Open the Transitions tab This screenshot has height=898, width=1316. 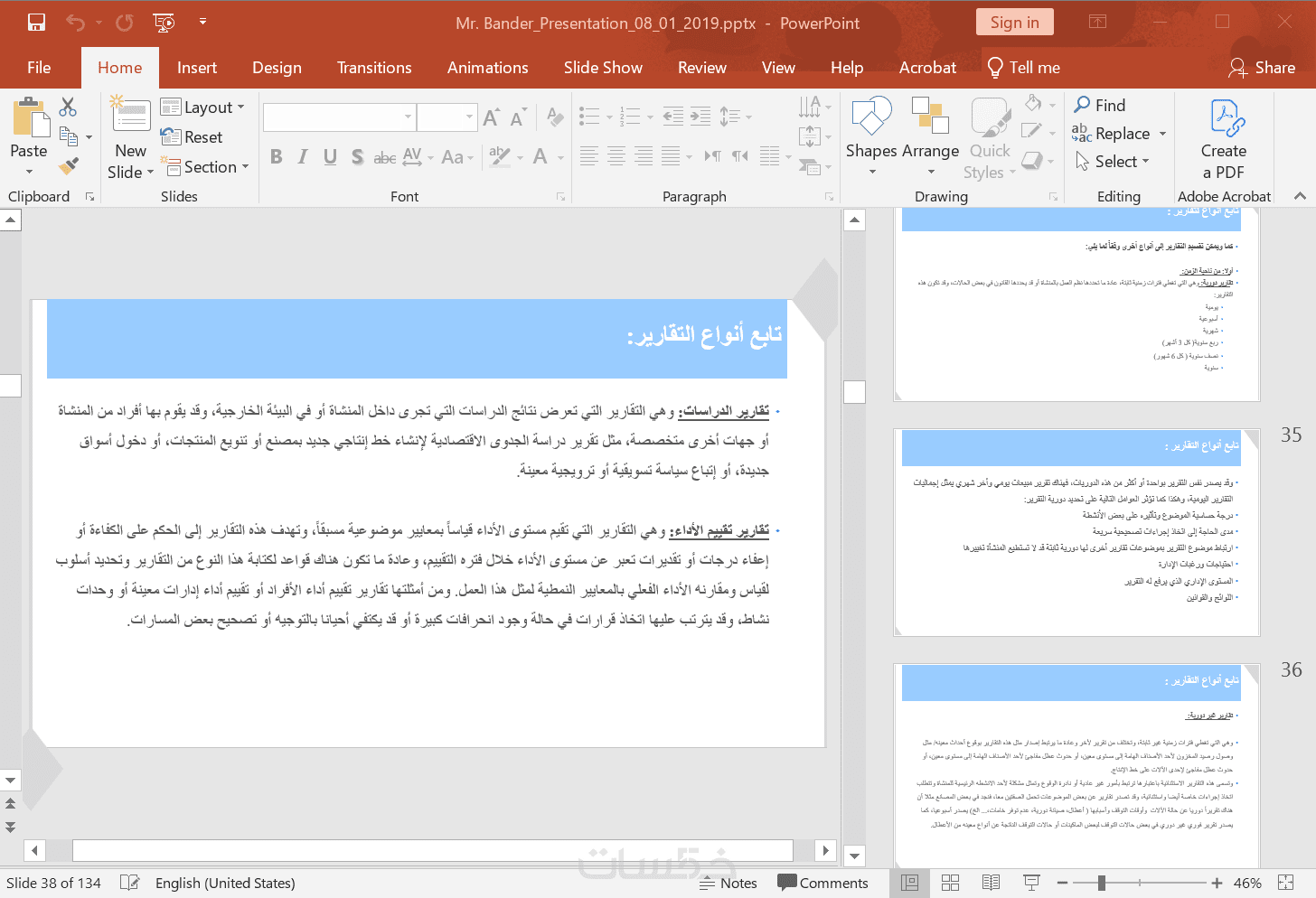[374, 68]
